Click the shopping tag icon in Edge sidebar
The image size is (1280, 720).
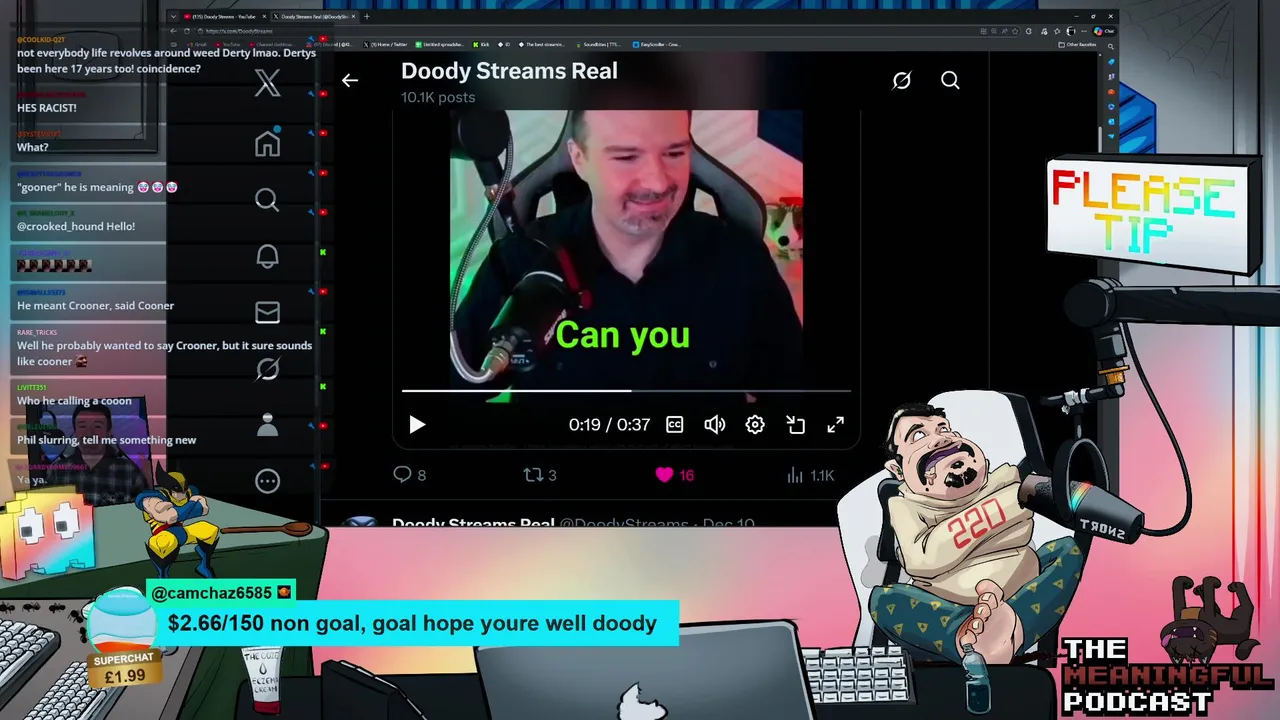click(x=1111, y=62)
